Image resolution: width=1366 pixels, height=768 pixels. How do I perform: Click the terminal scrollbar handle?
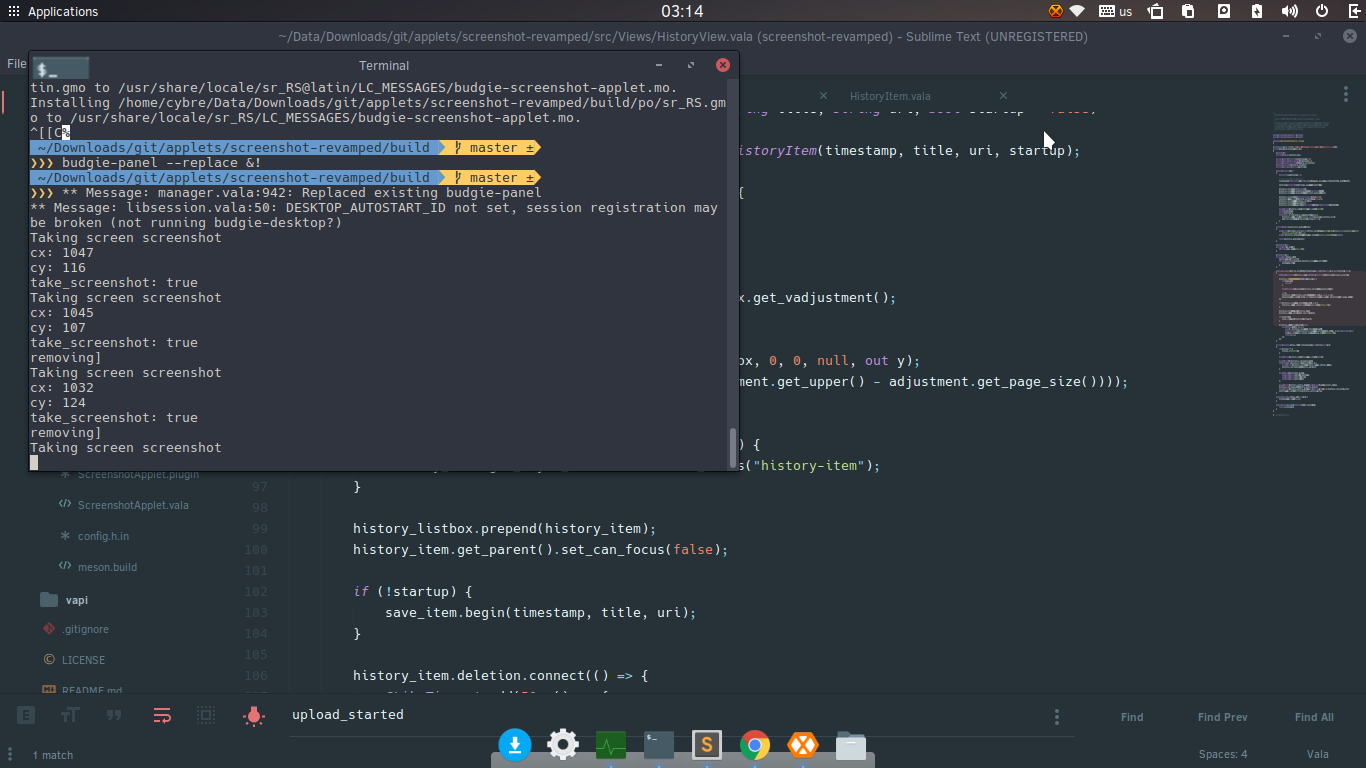click(732, 446)
